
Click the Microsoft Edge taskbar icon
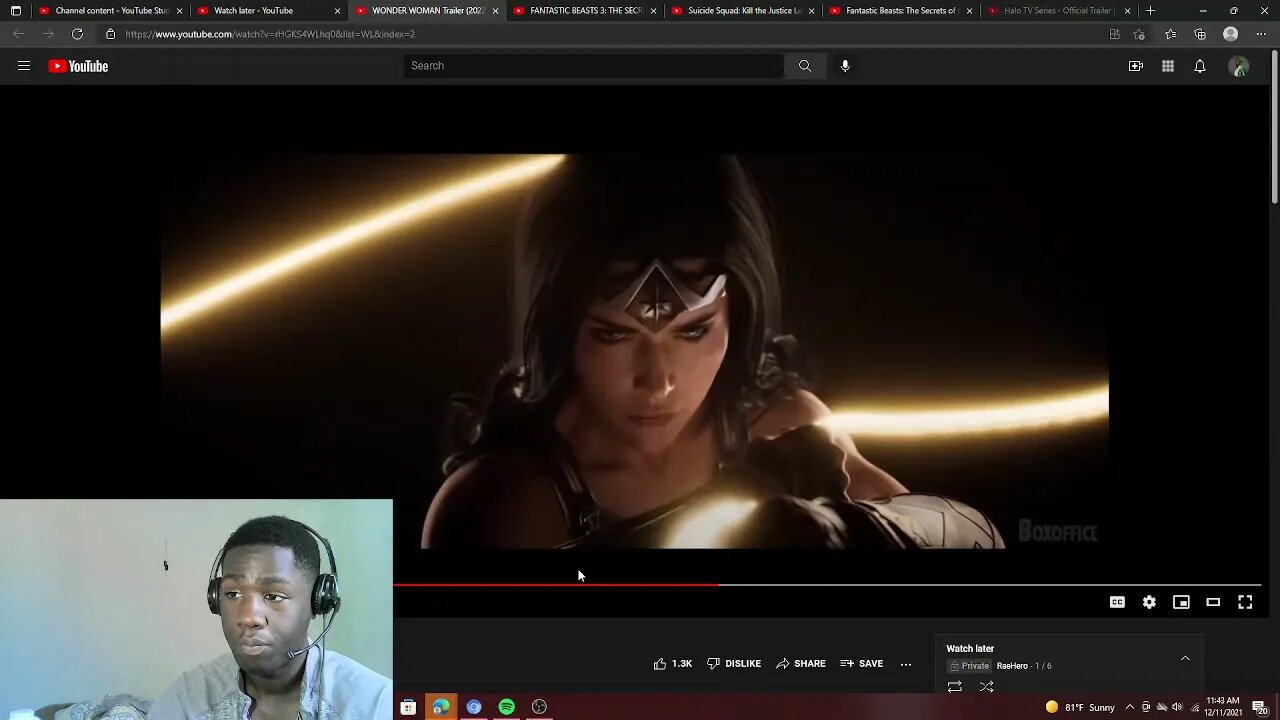tap(441, 707)
